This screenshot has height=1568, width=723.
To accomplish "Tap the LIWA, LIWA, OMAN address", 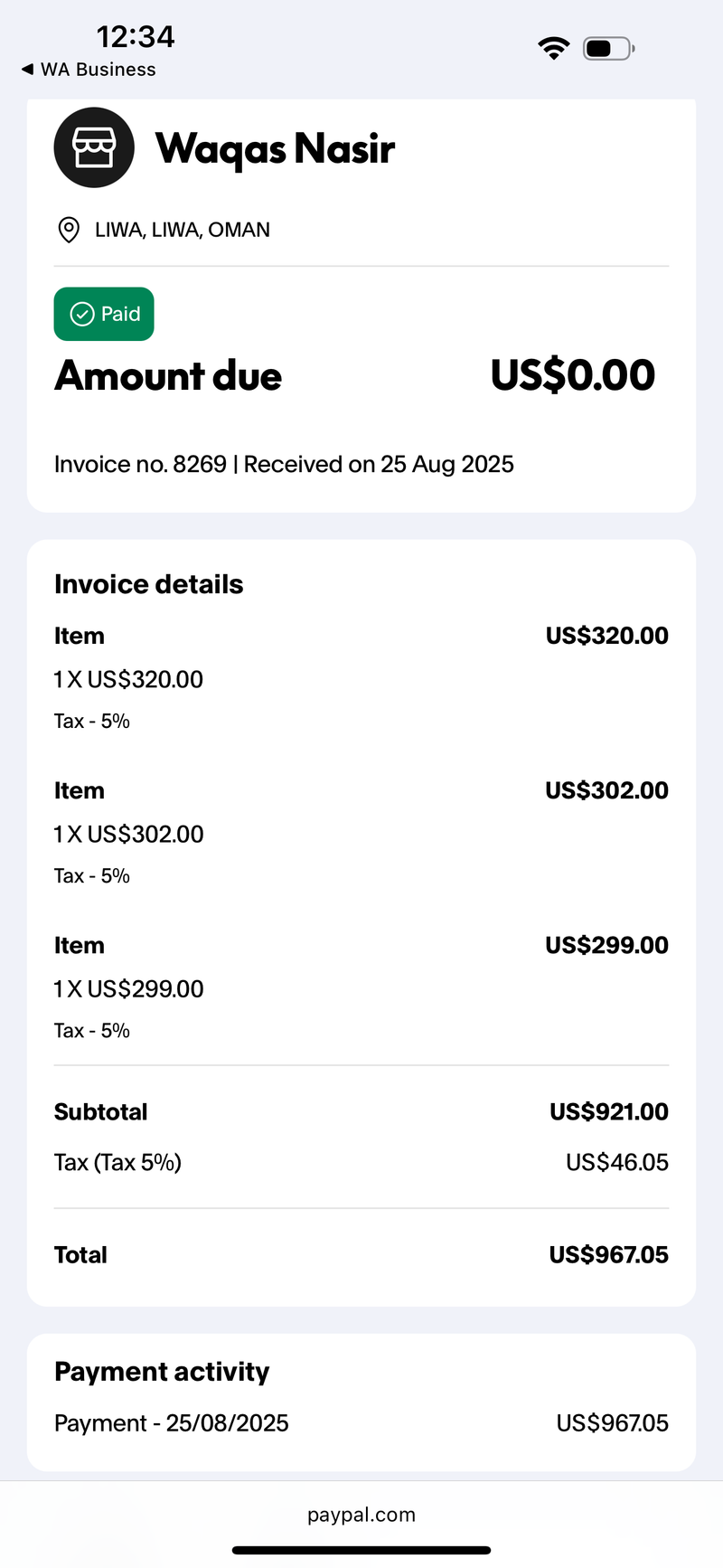I will coord(183,230).
